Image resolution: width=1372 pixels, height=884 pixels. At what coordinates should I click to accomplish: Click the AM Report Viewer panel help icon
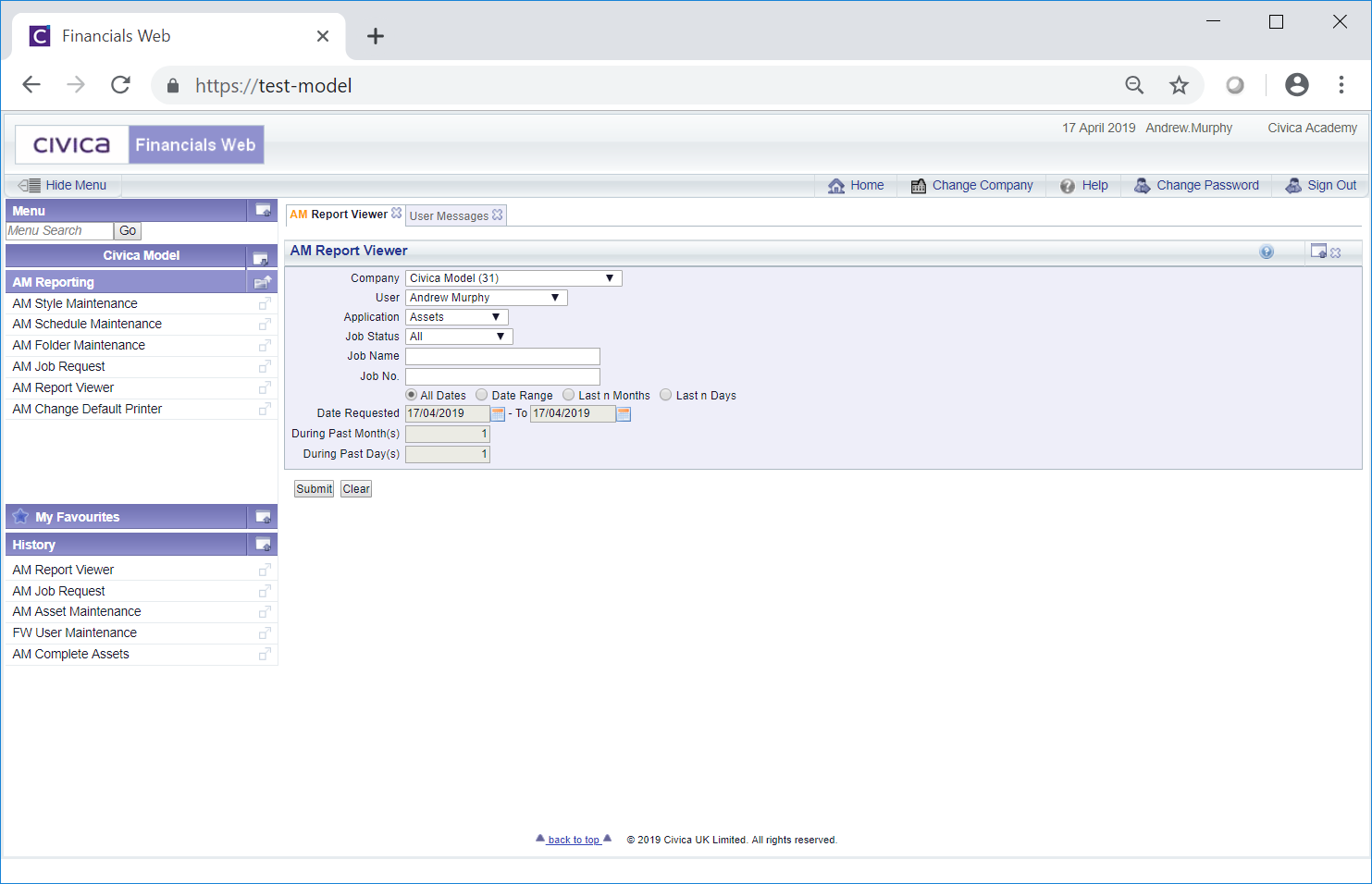1267,252
